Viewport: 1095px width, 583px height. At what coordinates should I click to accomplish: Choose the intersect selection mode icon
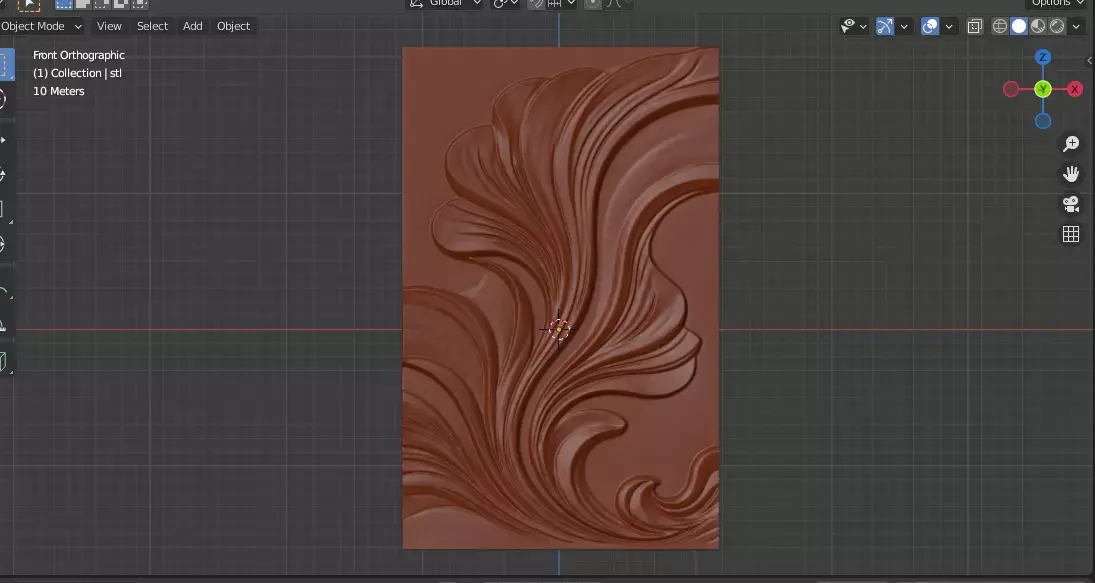139,3
